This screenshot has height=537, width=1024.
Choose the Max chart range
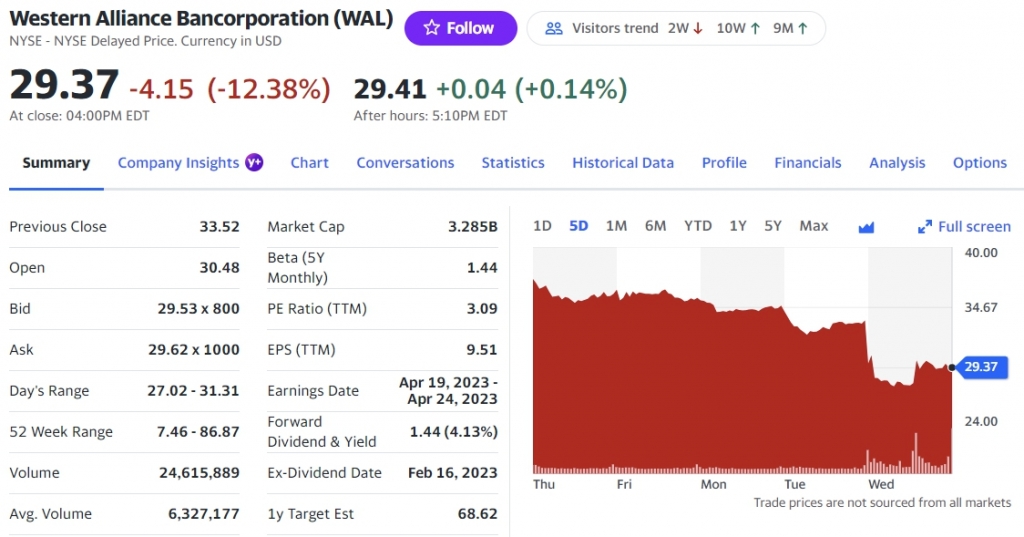(x=814, y=226)
